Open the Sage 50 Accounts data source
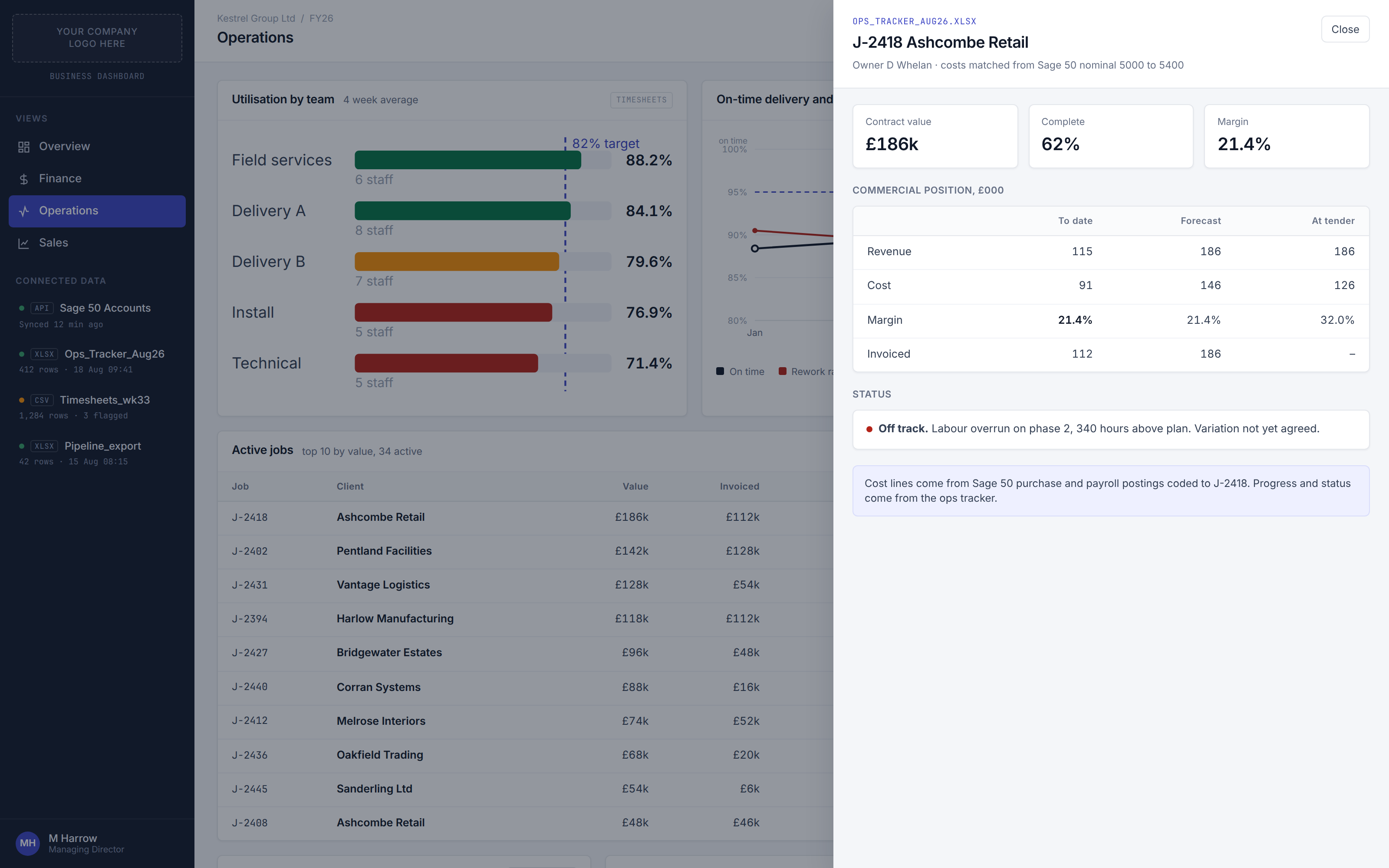 97,315
